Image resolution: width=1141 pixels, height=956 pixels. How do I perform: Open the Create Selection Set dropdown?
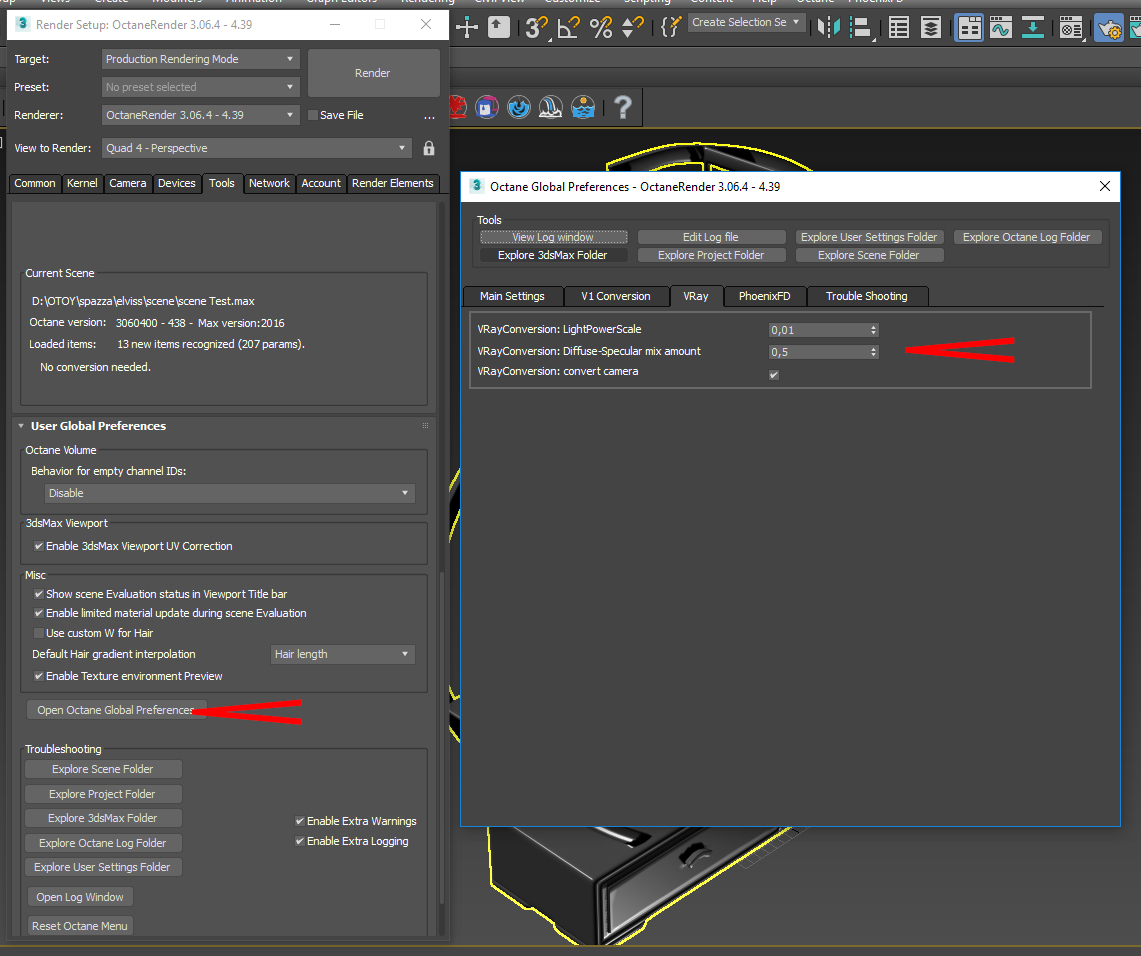click(x=746, y=22)
